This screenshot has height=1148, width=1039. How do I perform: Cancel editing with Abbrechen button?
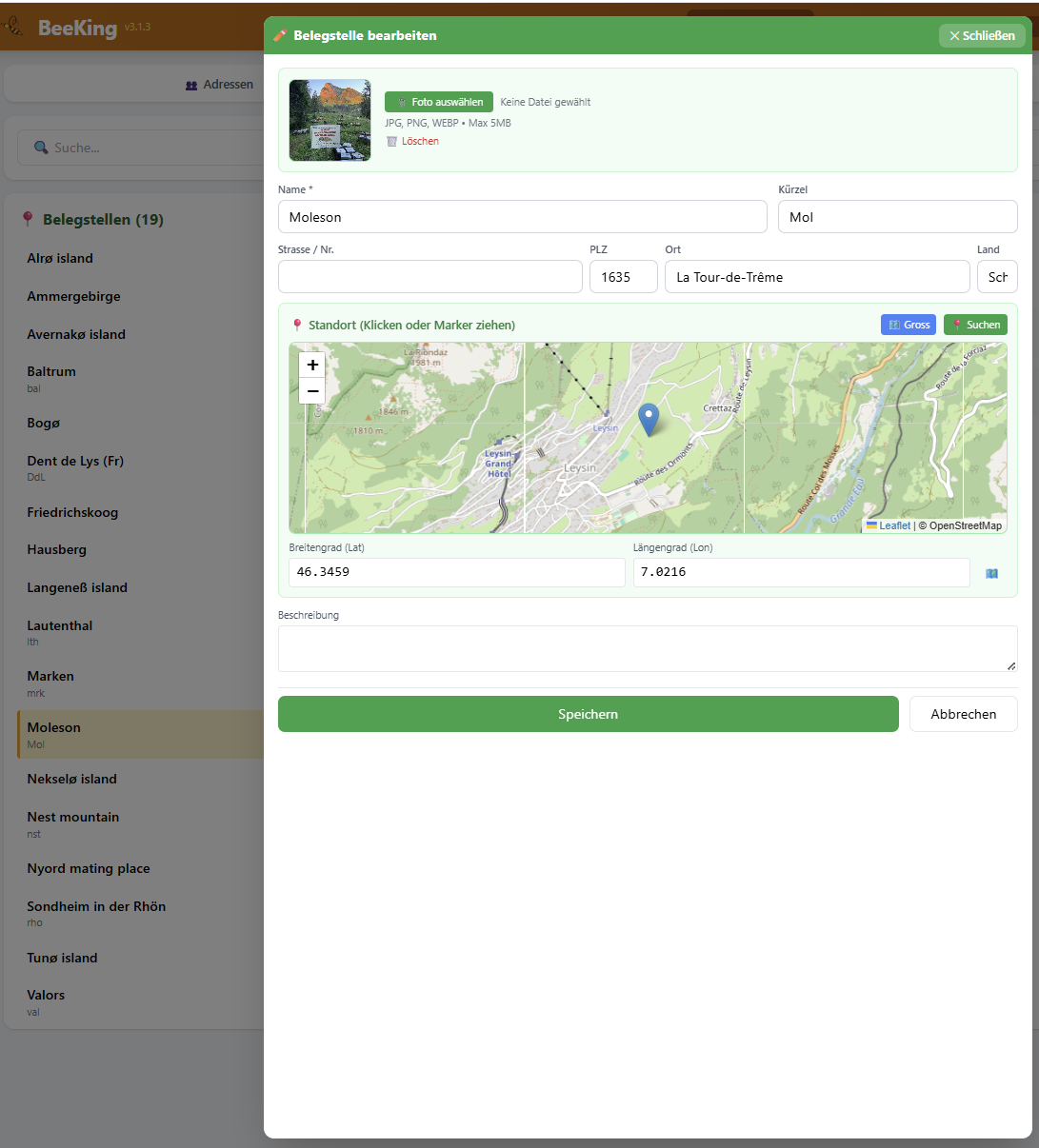pyautogui.click(x=964, y=714)
